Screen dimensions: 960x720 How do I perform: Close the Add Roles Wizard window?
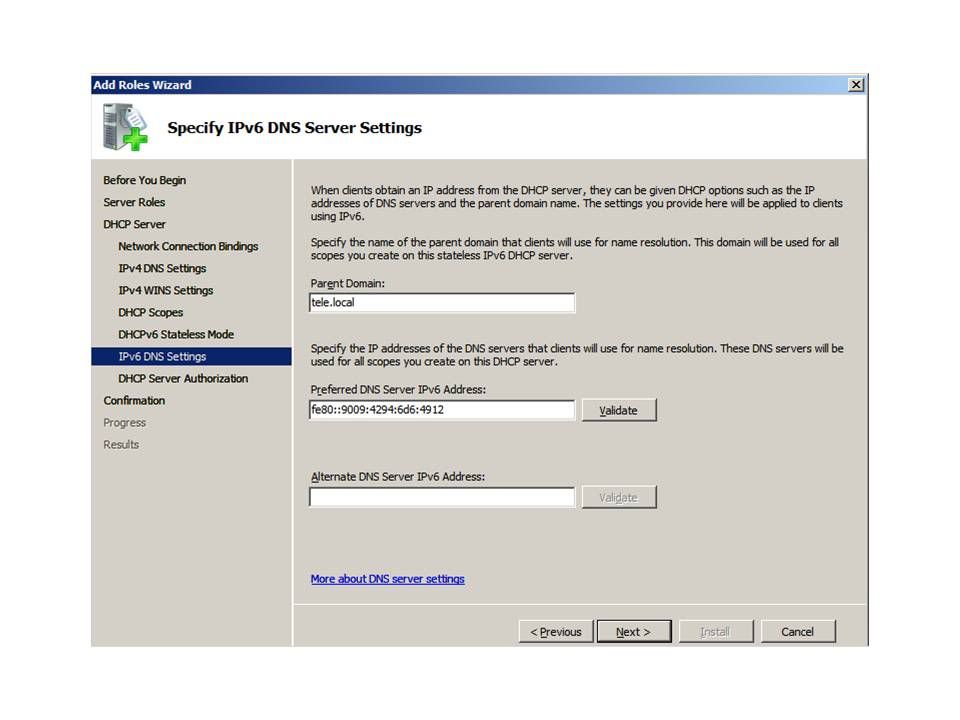(x=856, y=85)
